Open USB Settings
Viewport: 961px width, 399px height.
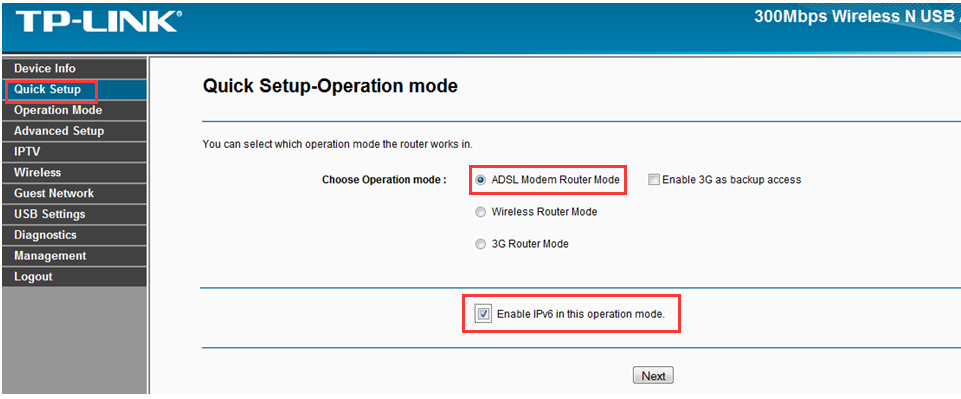(74, 215)
